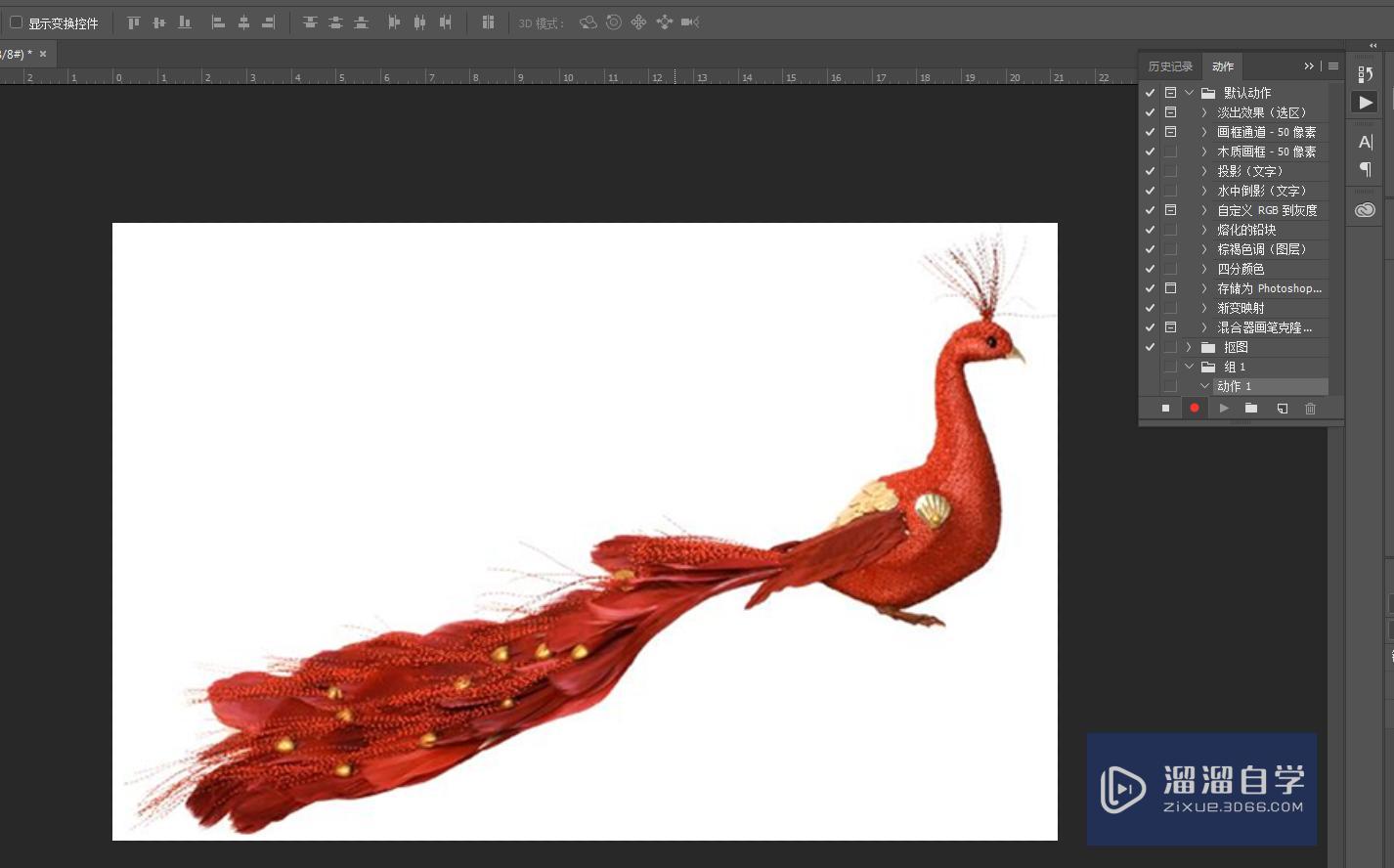Click the align bottom edges icon
The image size is (1394, 868).
(x=185, y=22)
